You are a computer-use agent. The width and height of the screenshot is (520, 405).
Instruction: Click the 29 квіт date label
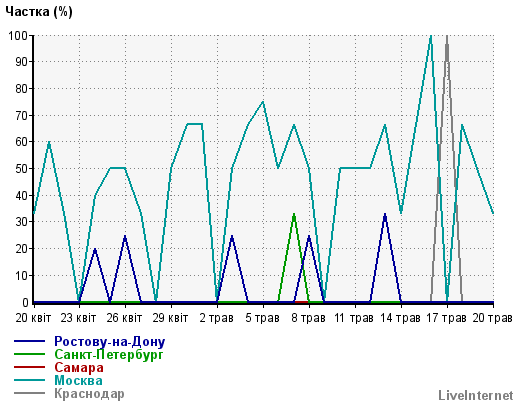pos(170,318)
